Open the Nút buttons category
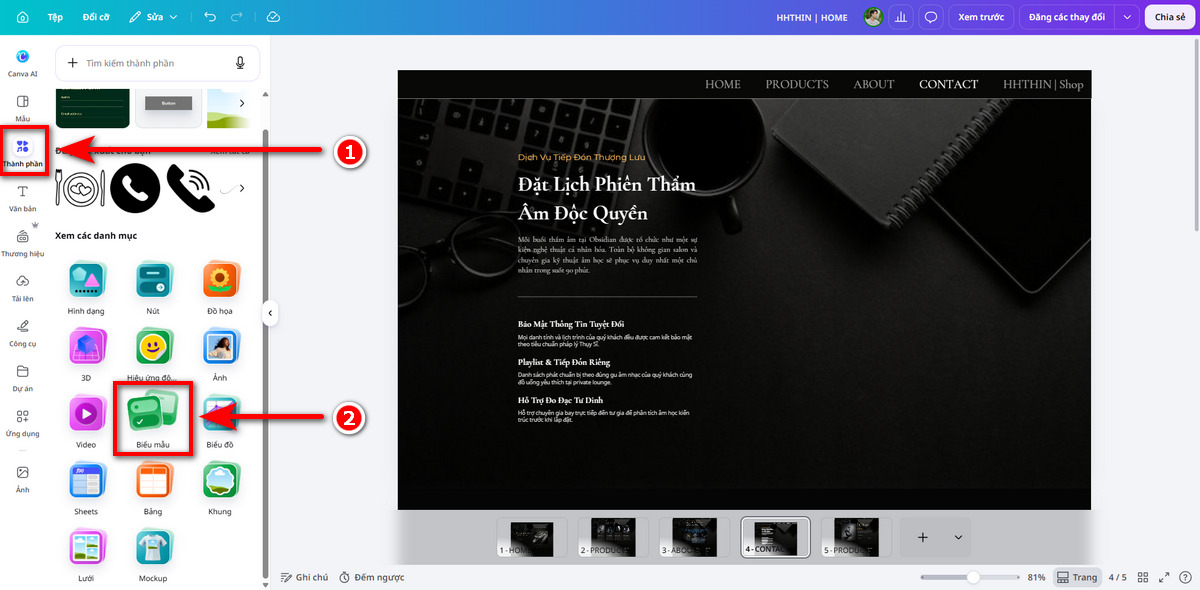Viewport: 1200px width, 590px height. click(x=152, y=289)
